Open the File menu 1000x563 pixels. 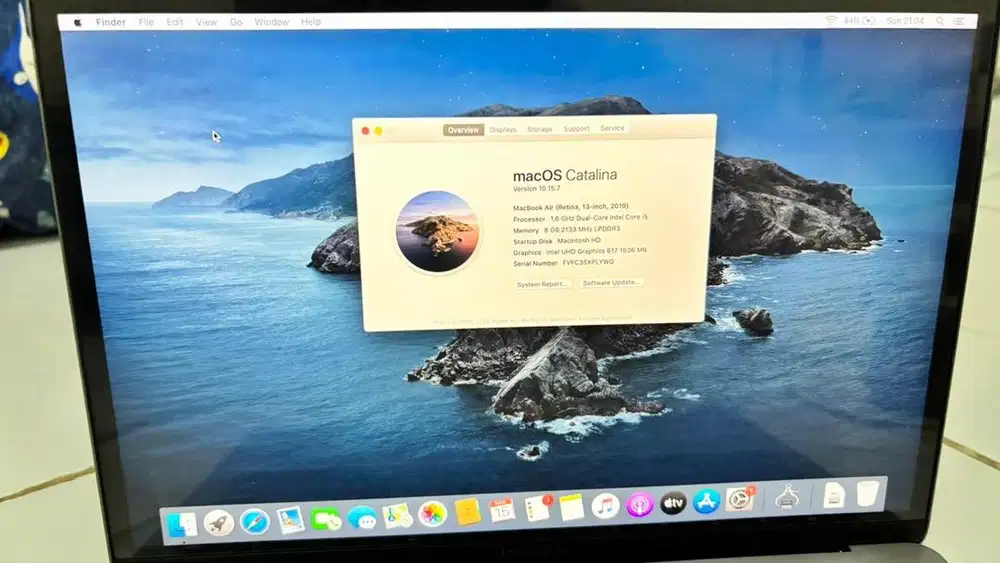[146, 22]
